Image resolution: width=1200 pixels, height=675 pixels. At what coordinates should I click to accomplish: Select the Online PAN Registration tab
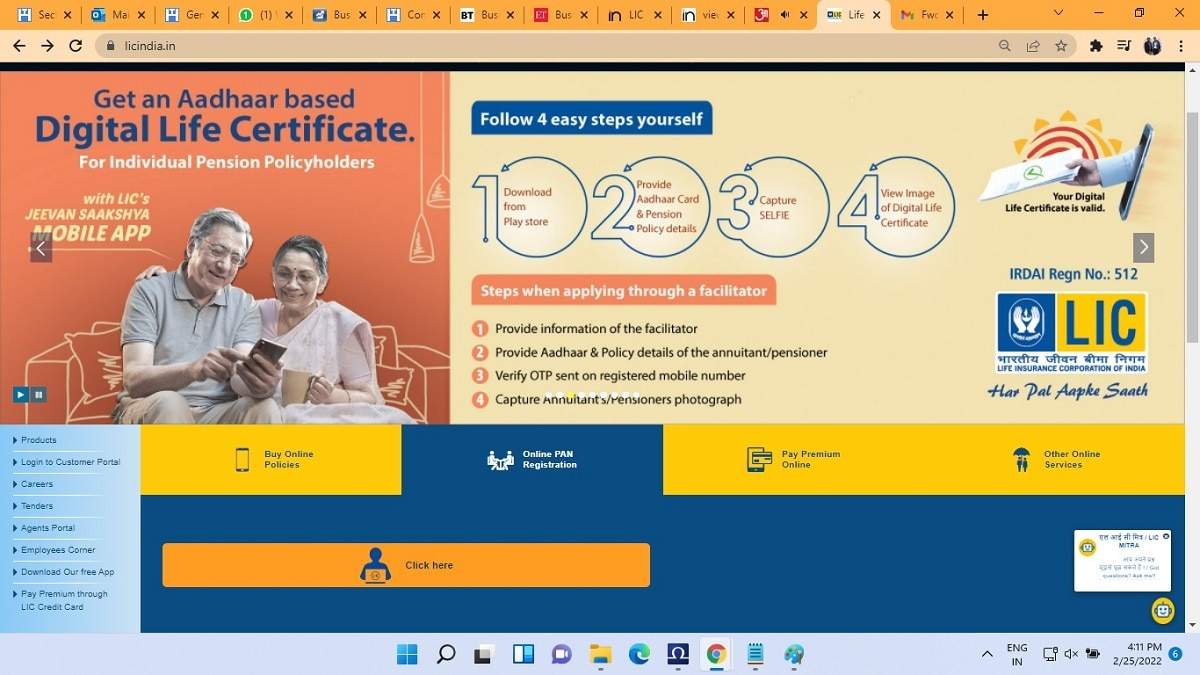click(532, 460)
